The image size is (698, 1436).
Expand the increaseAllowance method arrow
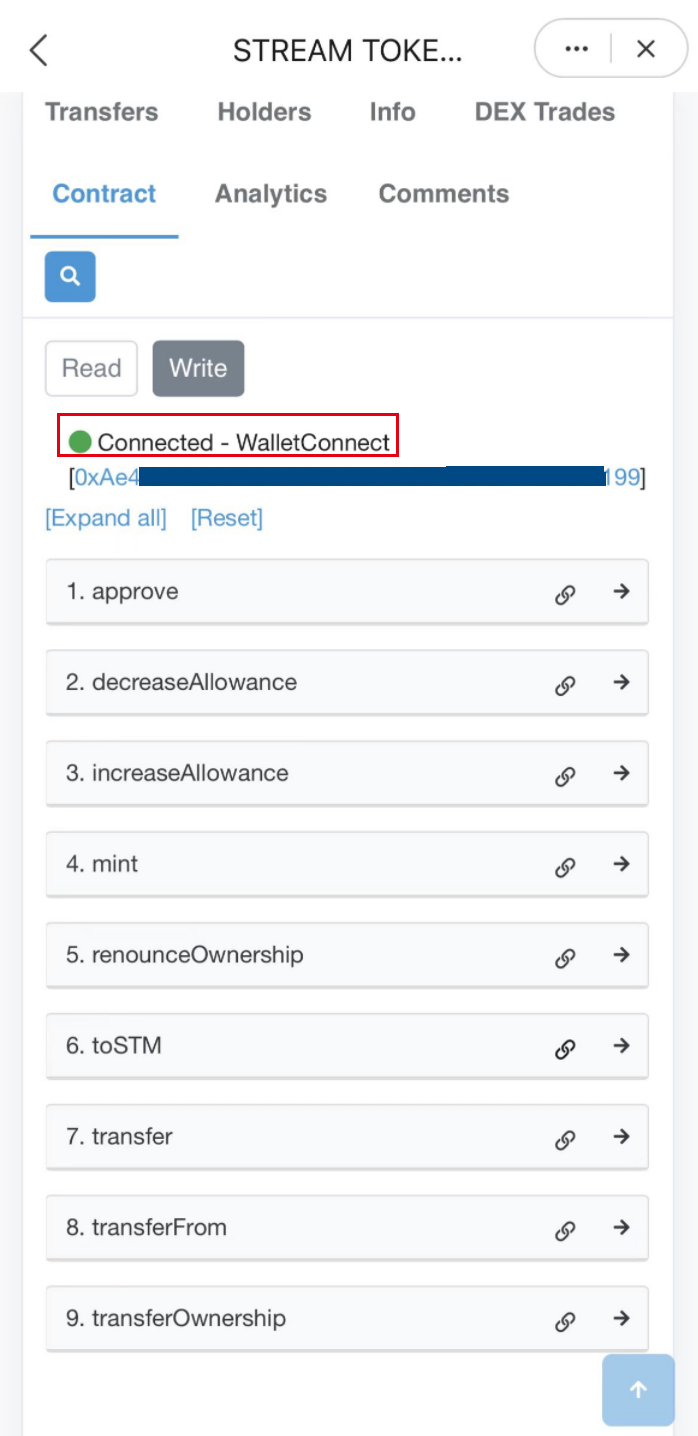coord(621,773)
